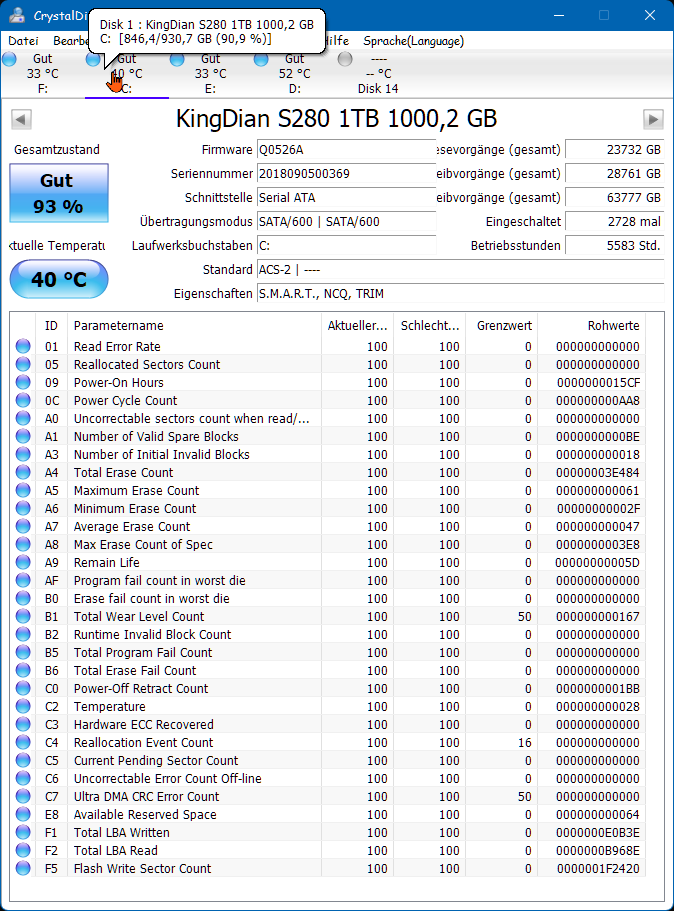
Task: Click the KingDian S280 1TB title text
Action: pos(336,119)
